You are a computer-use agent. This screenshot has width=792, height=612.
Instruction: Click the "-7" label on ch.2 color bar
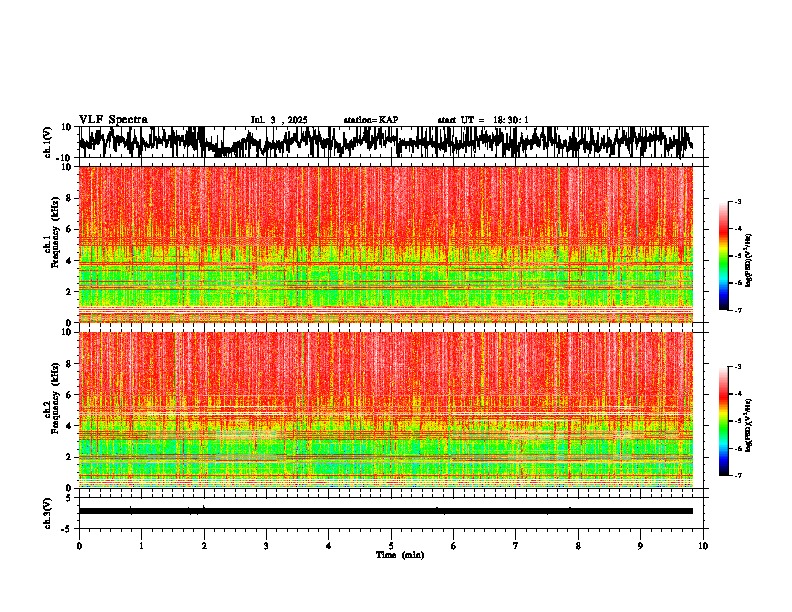pos(738,476)
